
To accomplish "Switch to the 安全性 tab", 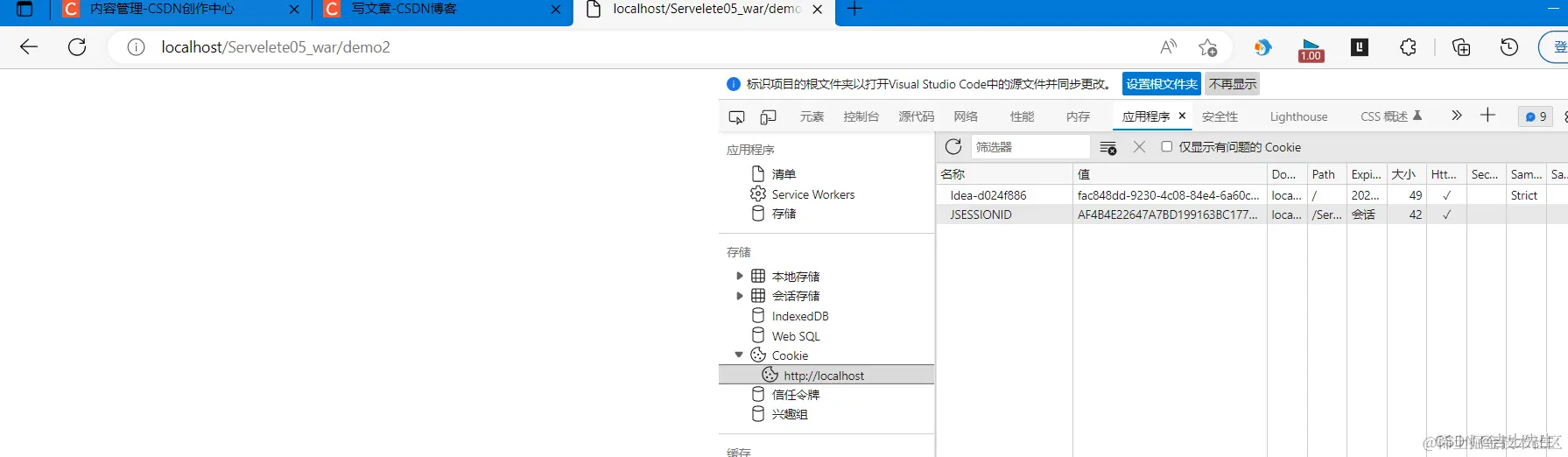I will [1220, 116].
